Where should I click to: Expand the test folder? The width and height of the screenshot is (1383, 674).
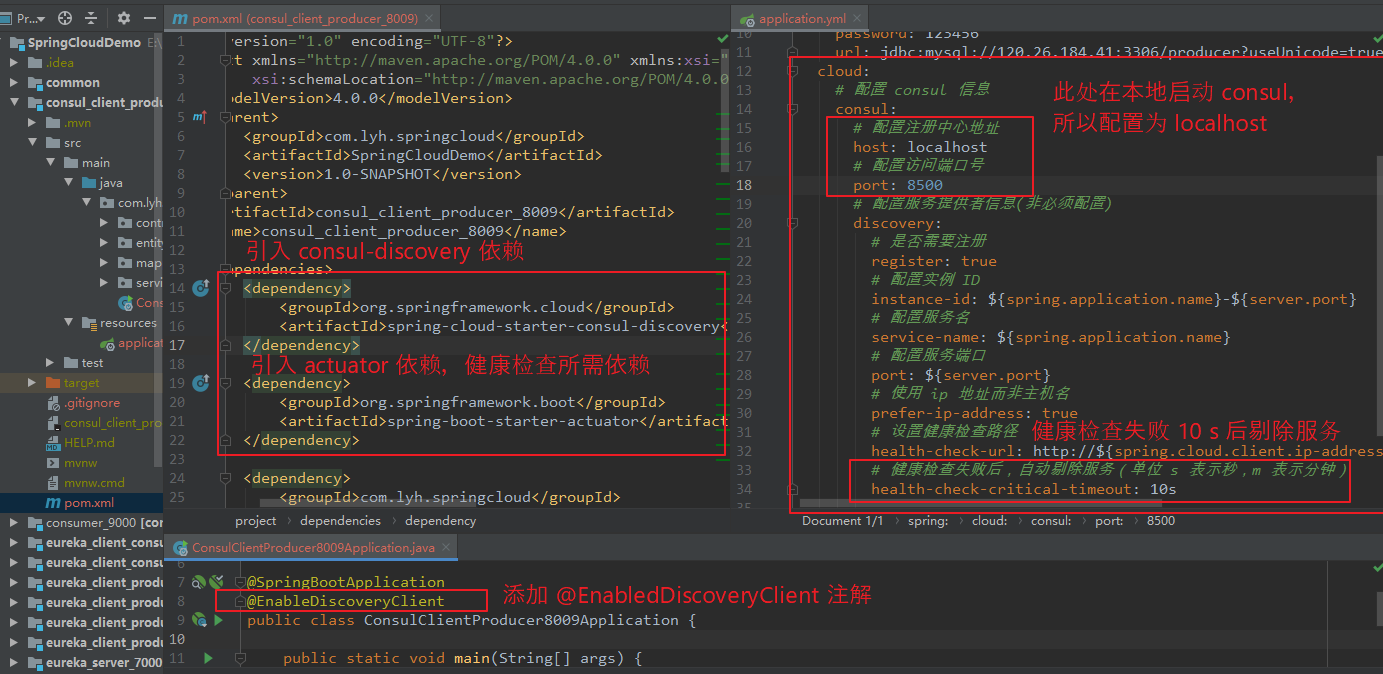pyautogui.click(x=51, y=363)
